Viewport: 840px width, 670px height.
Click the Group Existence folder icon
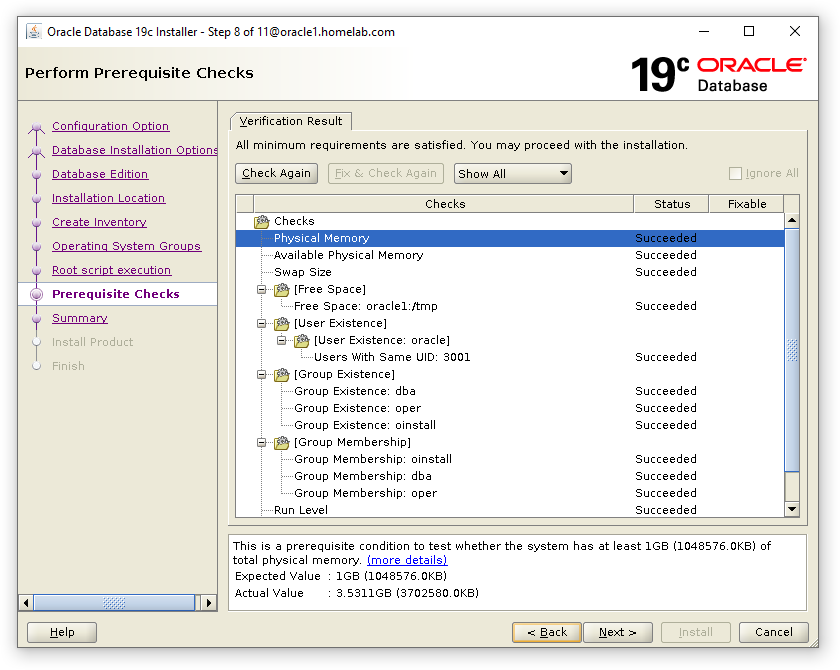pos(282,374)
